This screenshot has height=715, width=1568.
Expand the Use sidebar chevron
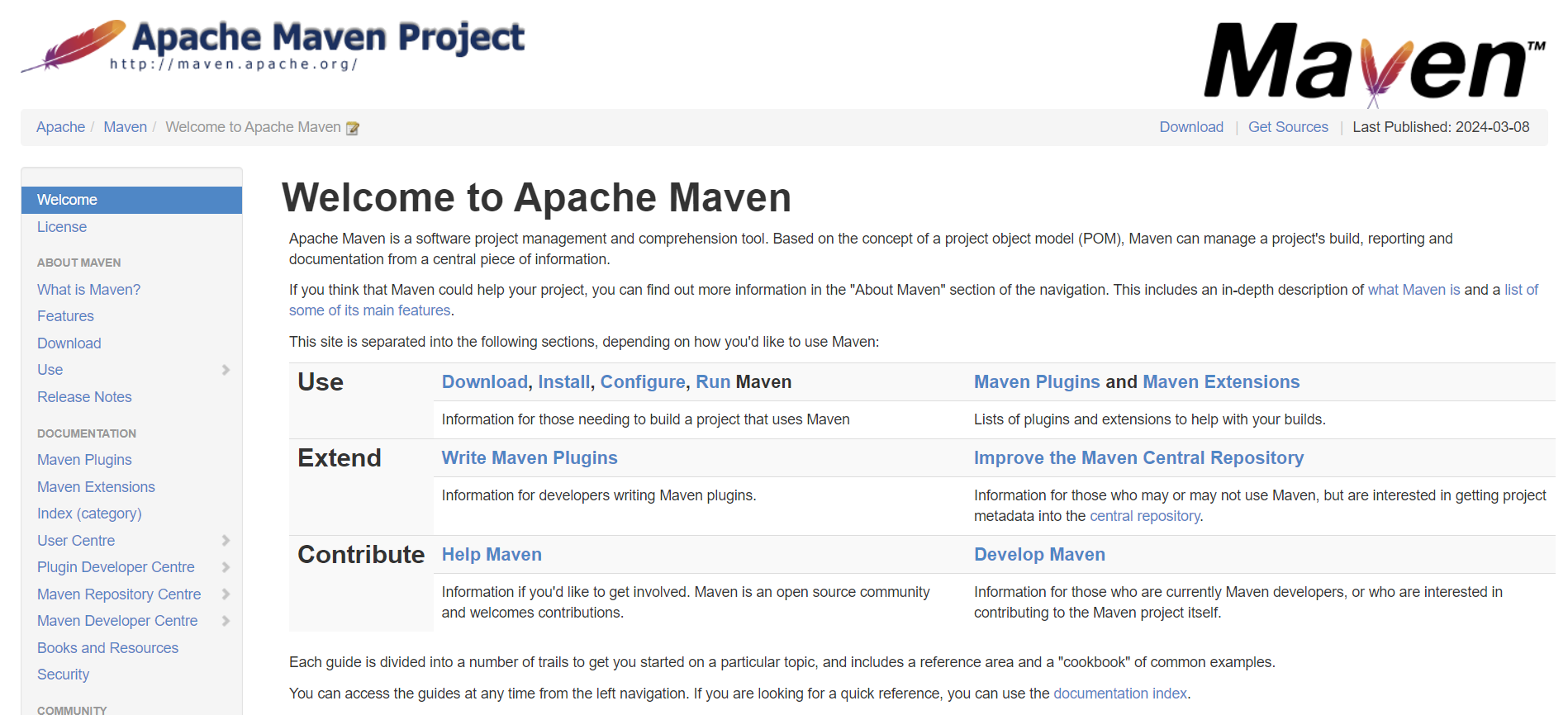point(226,370)
